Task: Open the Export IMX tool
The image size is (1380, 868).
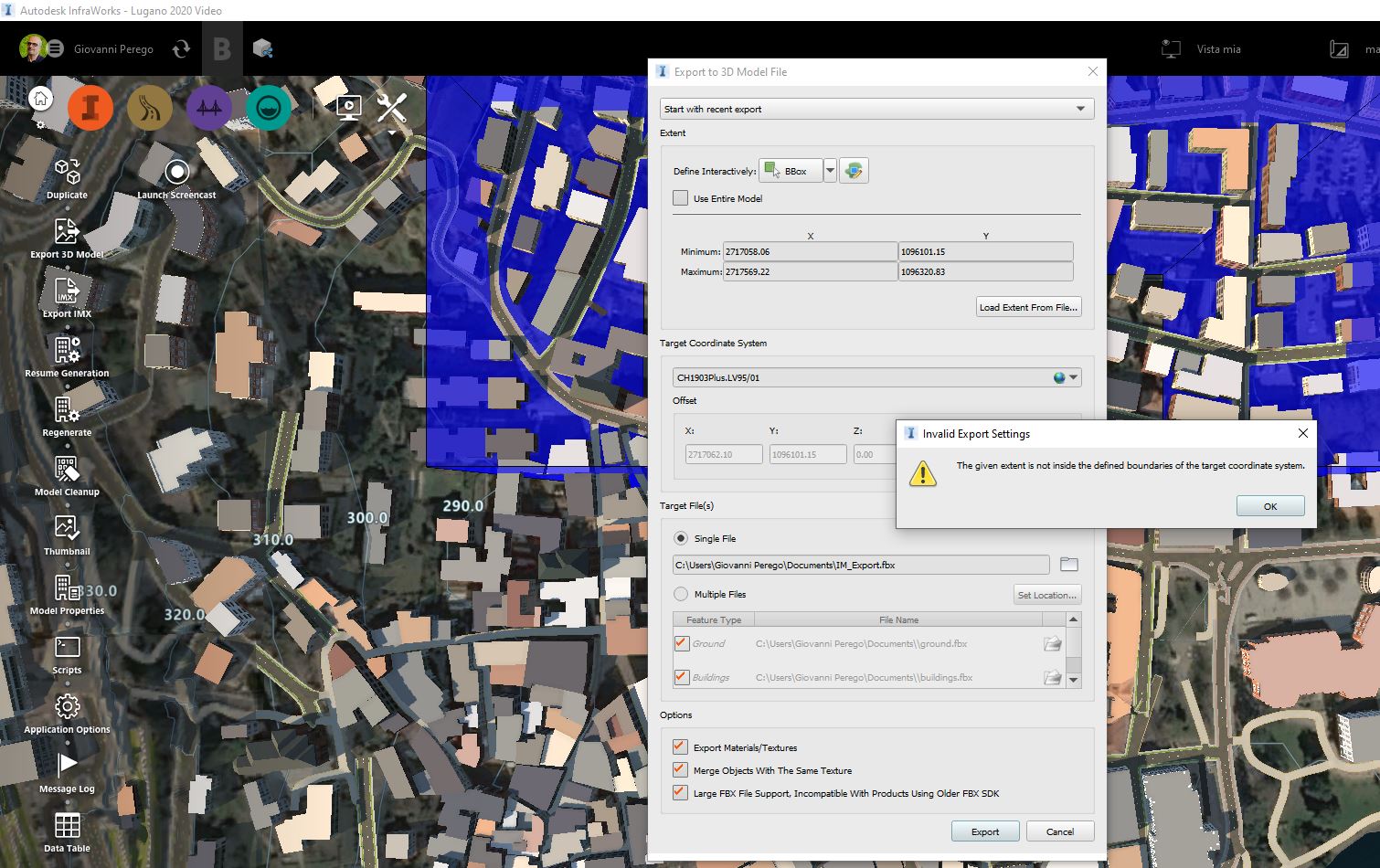Action: point(65,291)
